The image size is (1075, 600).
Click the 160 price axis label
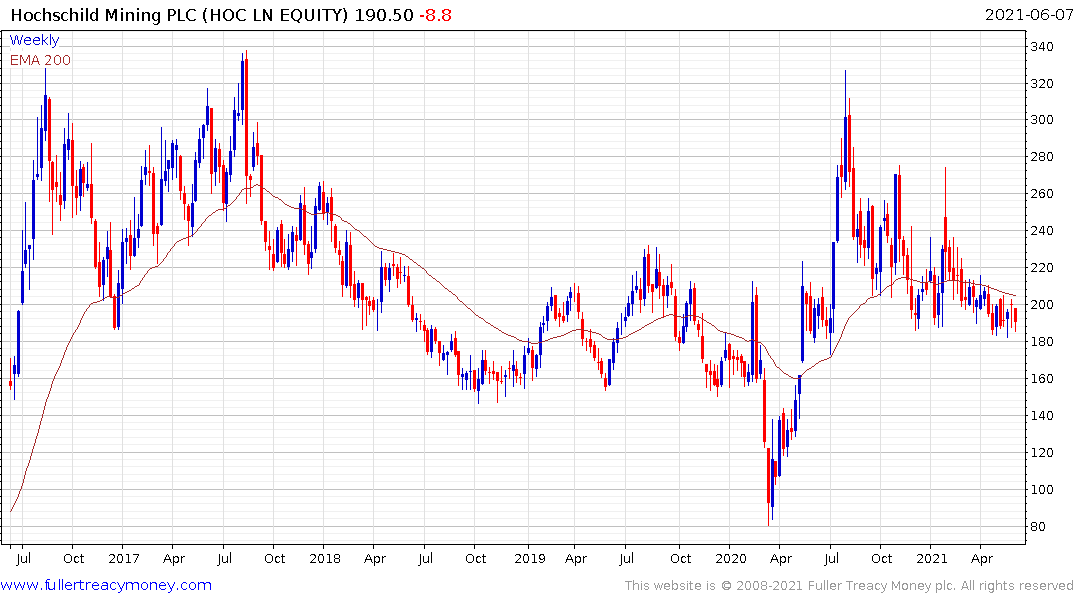click(x=1042, y=379)
